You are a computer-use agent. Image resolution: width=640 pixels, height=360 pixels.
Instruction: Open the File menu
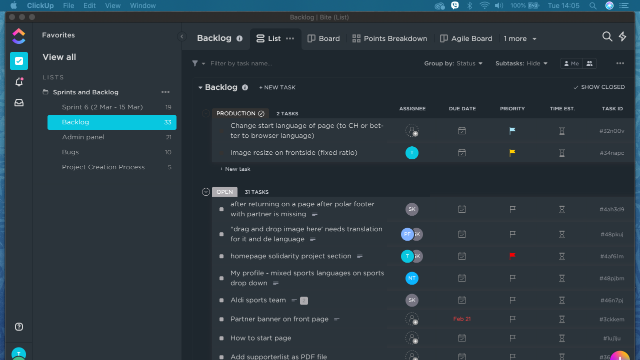coord(69,6)
